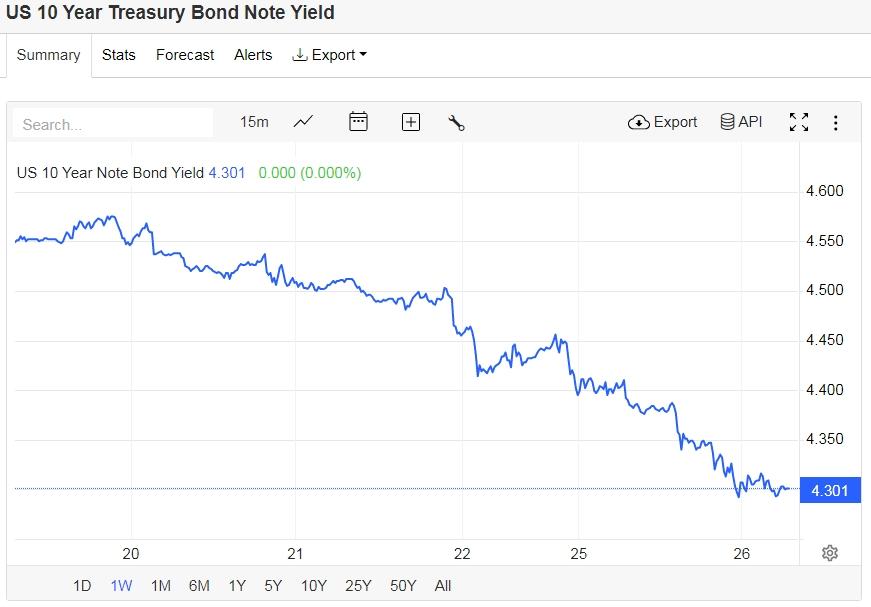
Task: Enter fullscreen chart mode
Action: point(798,122)
